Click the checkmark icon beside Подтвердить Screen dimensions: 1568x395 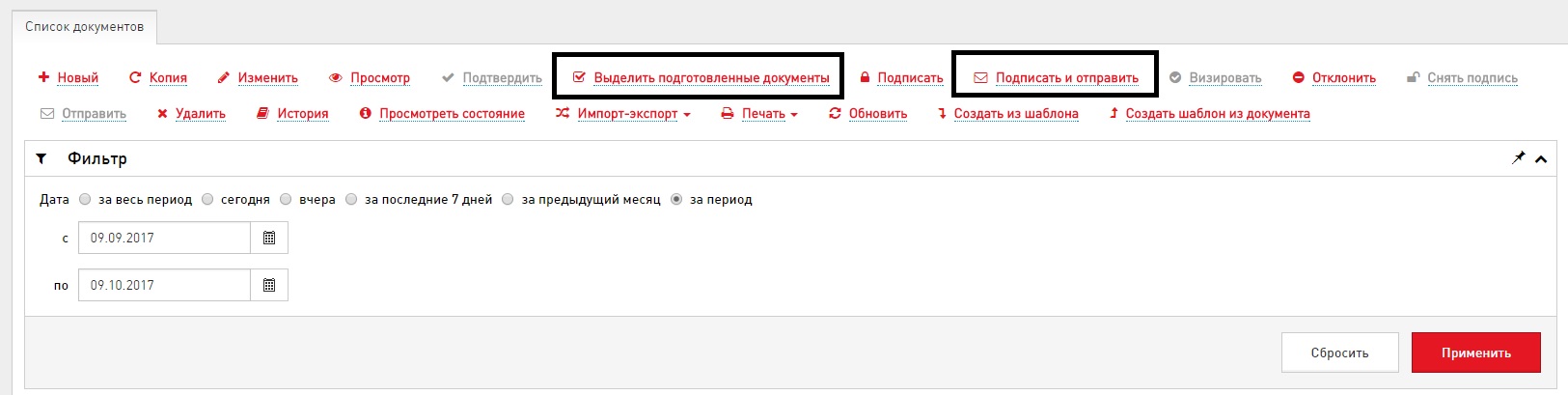pos(448,77)
